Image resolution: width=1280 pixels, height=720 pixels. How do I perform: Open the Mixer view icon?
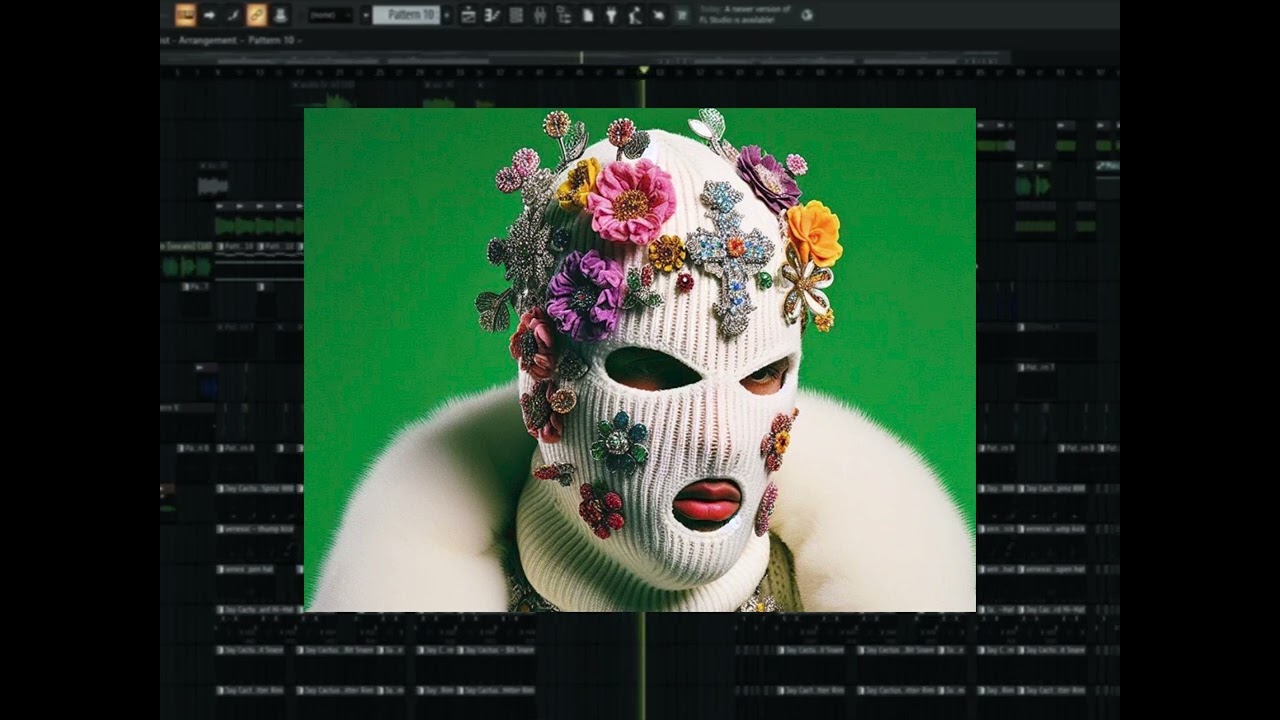point(540,15)
